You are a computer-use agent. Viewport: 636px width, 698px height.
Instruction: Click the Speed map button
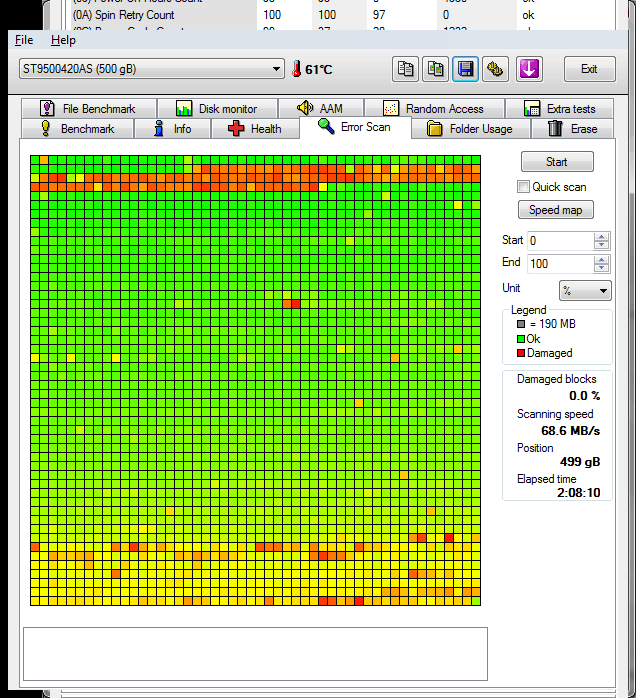(555, 210)
